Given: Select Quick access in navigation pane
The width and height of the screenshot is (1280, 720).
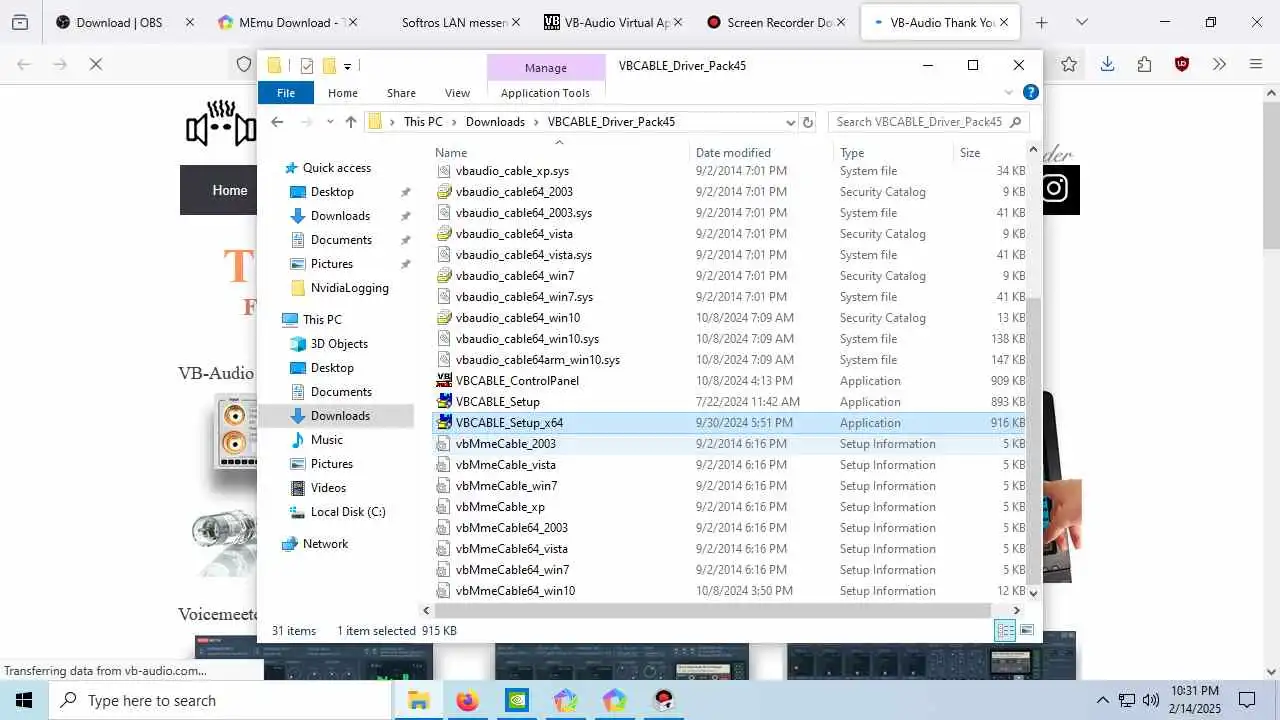Looking at the screenshot, I should 337,168.
